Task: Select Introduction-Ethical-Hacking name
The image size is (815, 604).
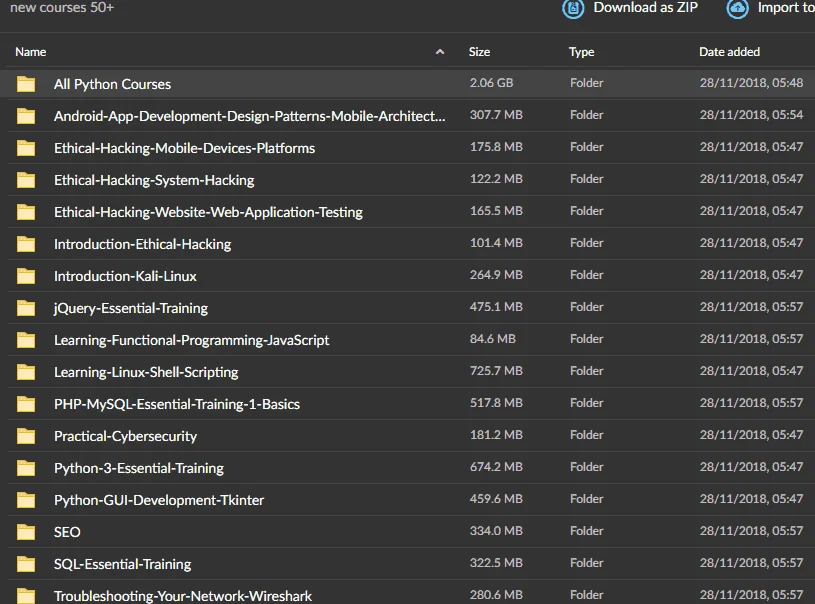Action: (x=142, y=244)
